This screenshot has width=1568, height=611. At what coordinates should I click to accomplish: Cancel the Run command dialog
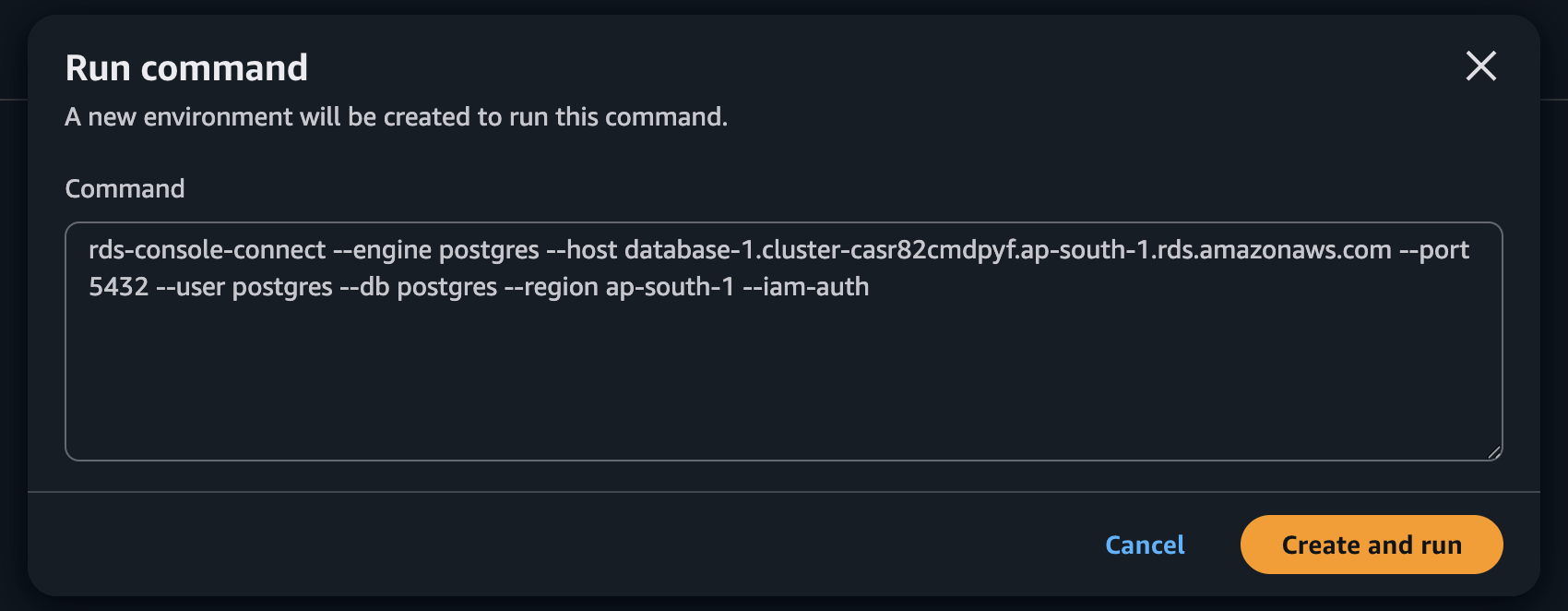(1144, 545)
